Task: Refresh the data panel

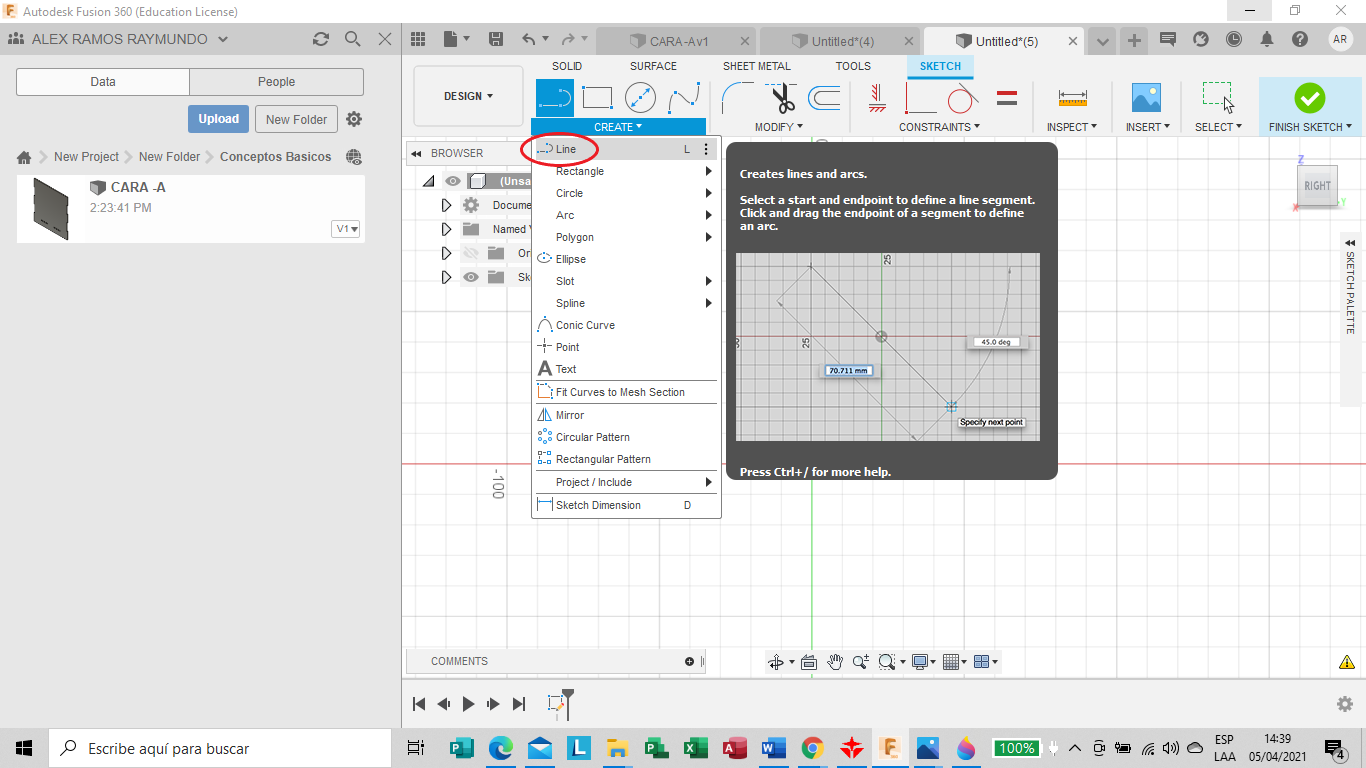Action: 320,39
